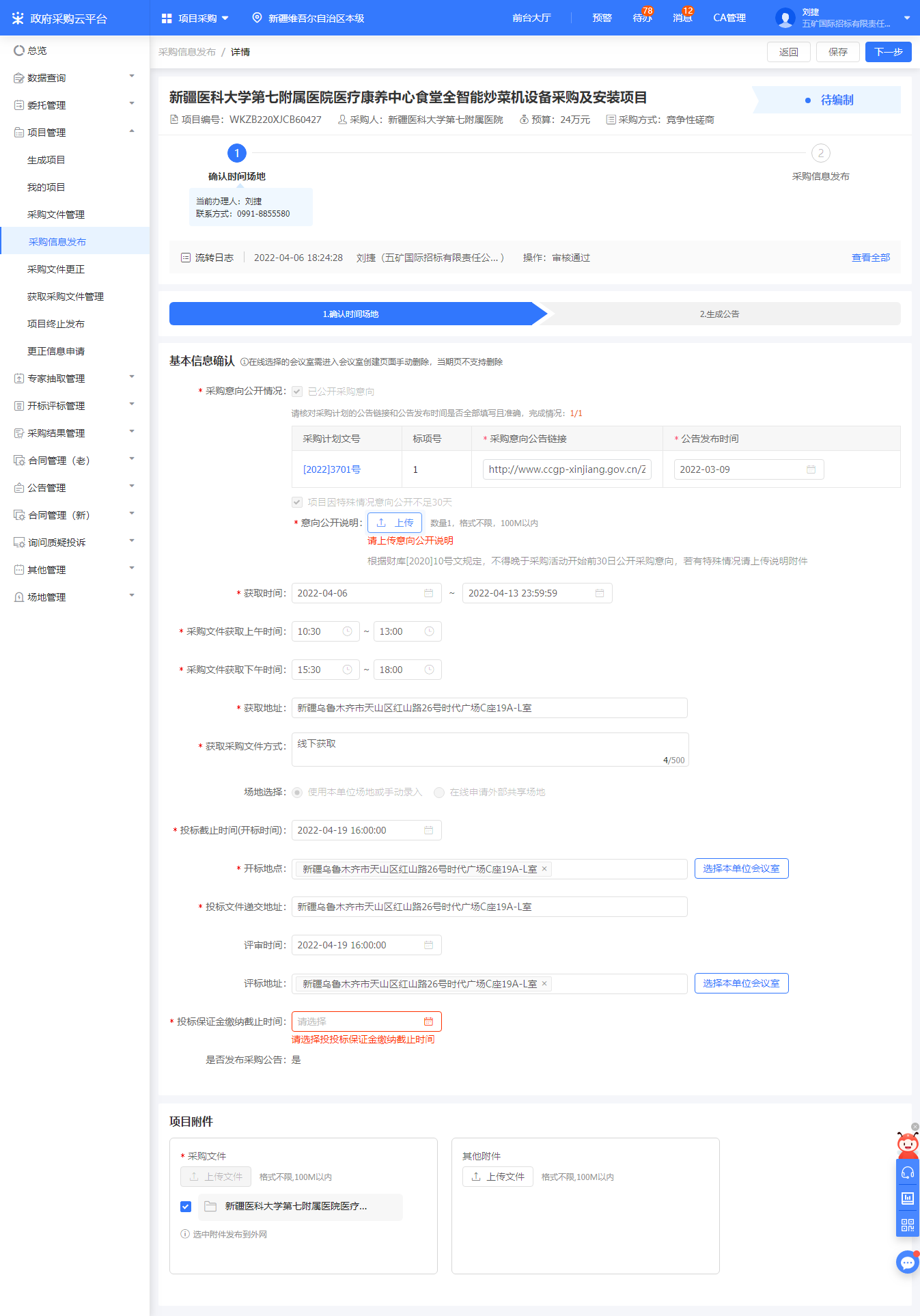This screenshot has width=920, height=1316.
Task: Open 采购文件更正 in the sidebar
Action: pyautogui.click(x=56, y=269)
